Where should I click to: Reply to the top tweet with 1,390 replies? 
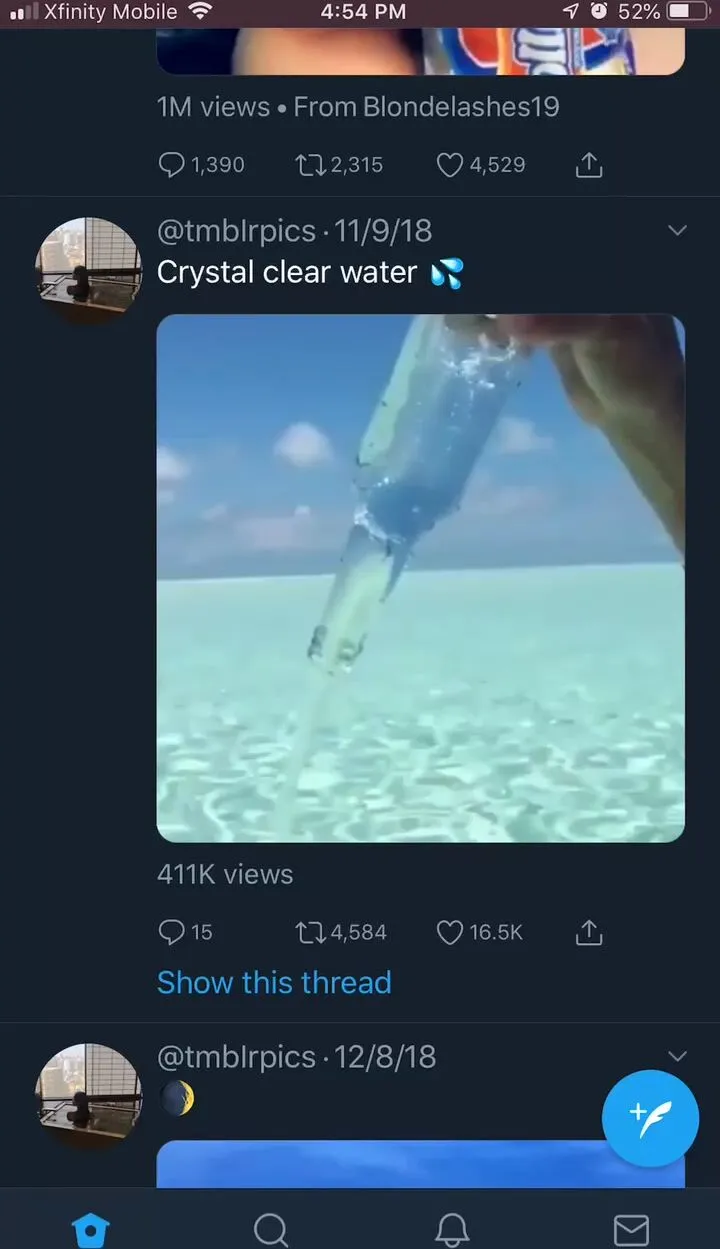click(172, 165)
